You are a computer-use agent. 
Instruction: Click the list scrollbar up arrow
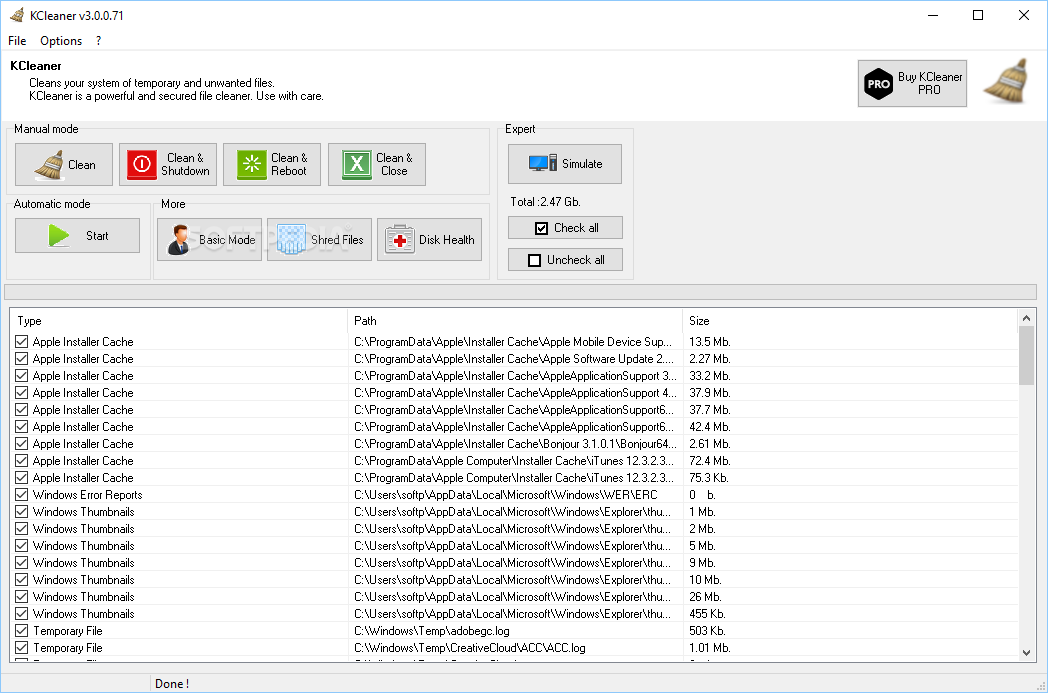[x=1026, y=319]
